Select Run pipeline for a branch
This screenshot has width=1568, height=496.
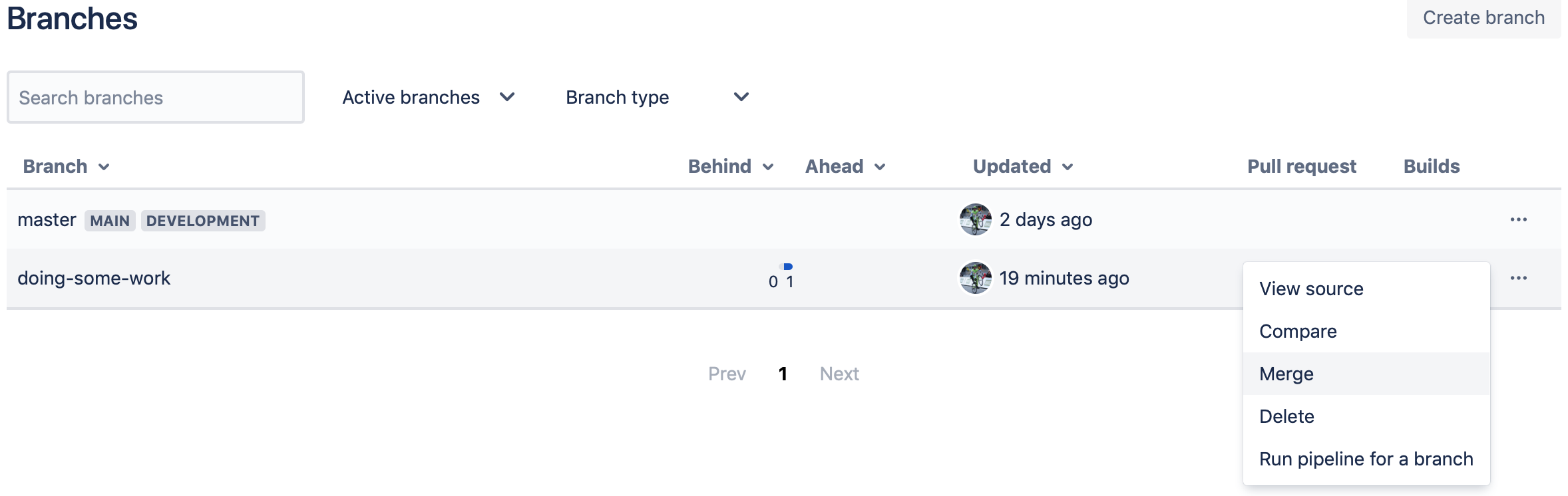(x=1366, y=459)
